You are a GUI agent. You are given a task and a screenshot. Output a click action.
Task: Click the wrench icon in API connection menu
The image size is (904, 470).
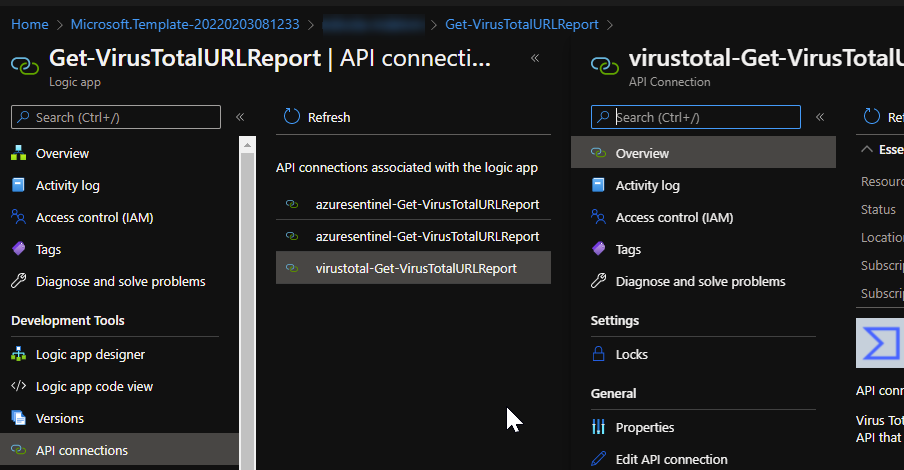click(598, 281)
